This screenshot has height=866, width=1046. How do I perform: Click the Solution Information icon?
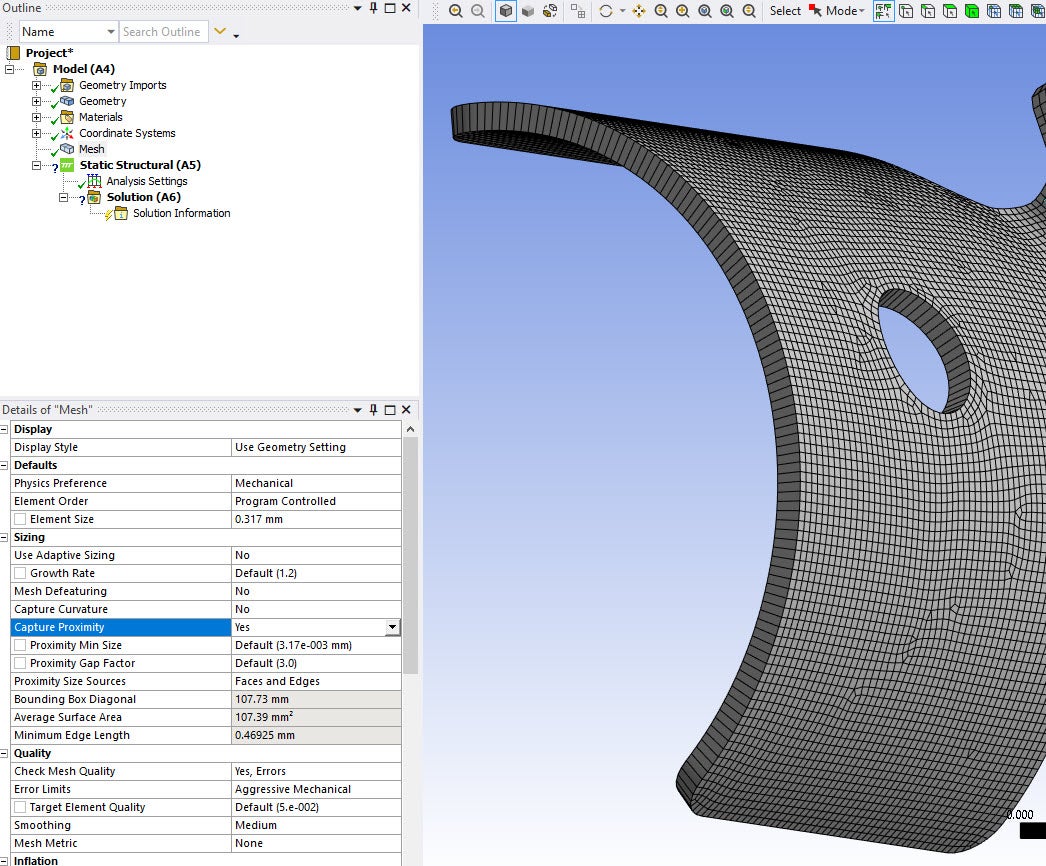[120, 213]
